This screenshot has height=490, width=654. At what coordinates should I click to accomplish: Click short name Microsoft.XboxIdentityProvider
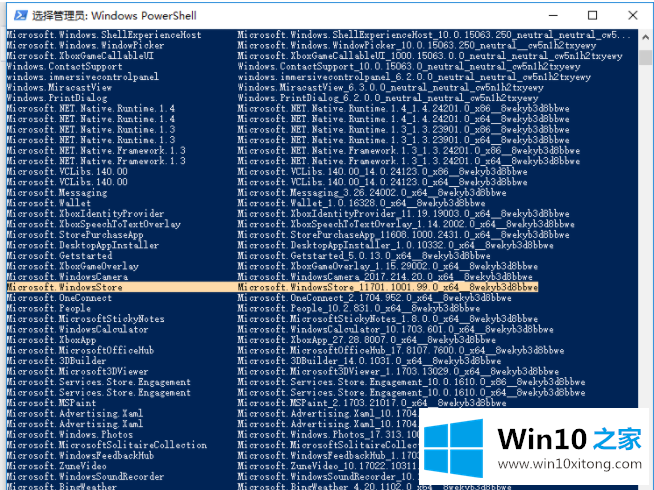click(x=85, y=214)
